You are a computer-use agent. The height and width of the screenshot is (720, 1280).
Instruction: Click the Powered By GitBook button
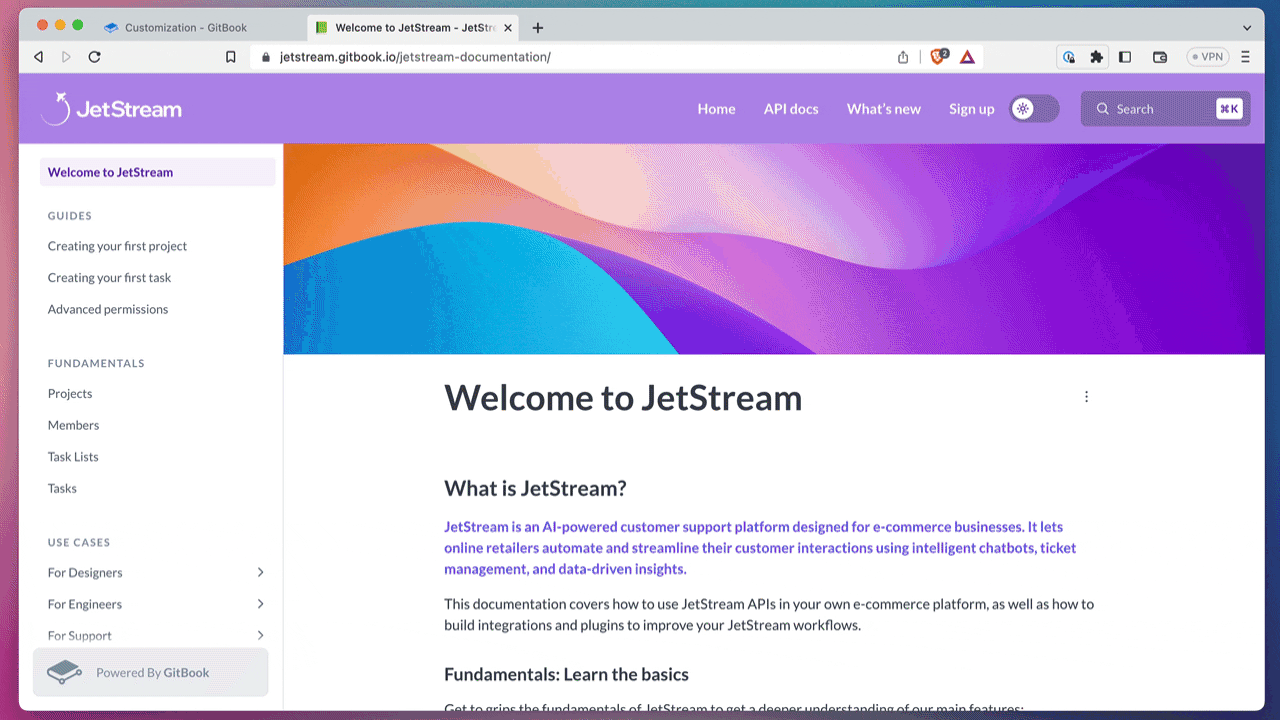coord(151,672)
